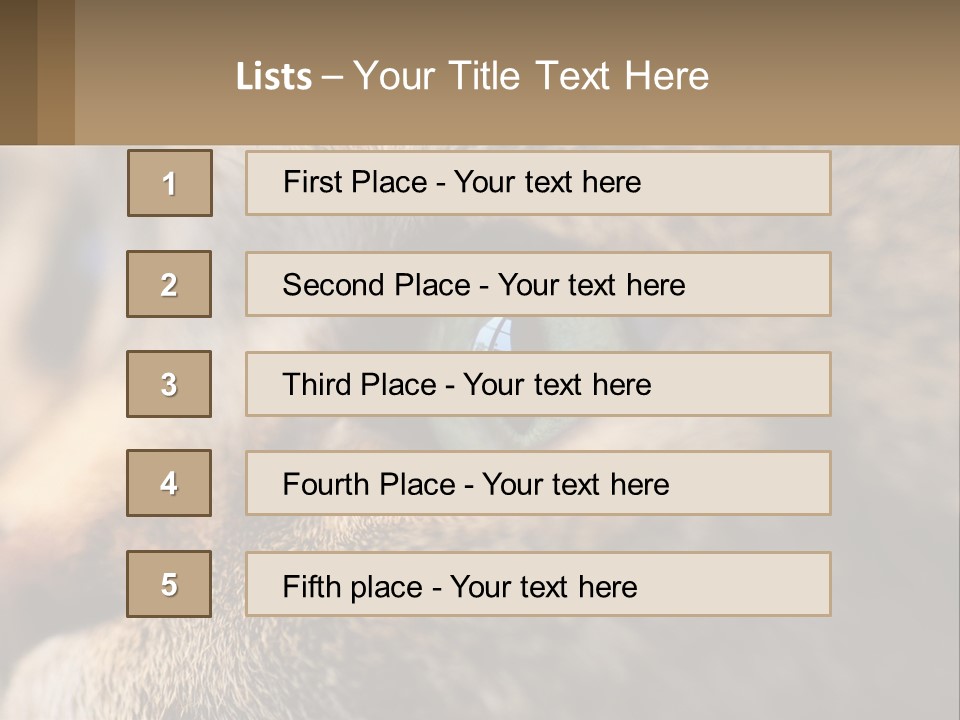Select the medium brown stripe beside dark stripe
Image resolution: width=960 pixels, height=720 pixels.
(x=56, y=72)
